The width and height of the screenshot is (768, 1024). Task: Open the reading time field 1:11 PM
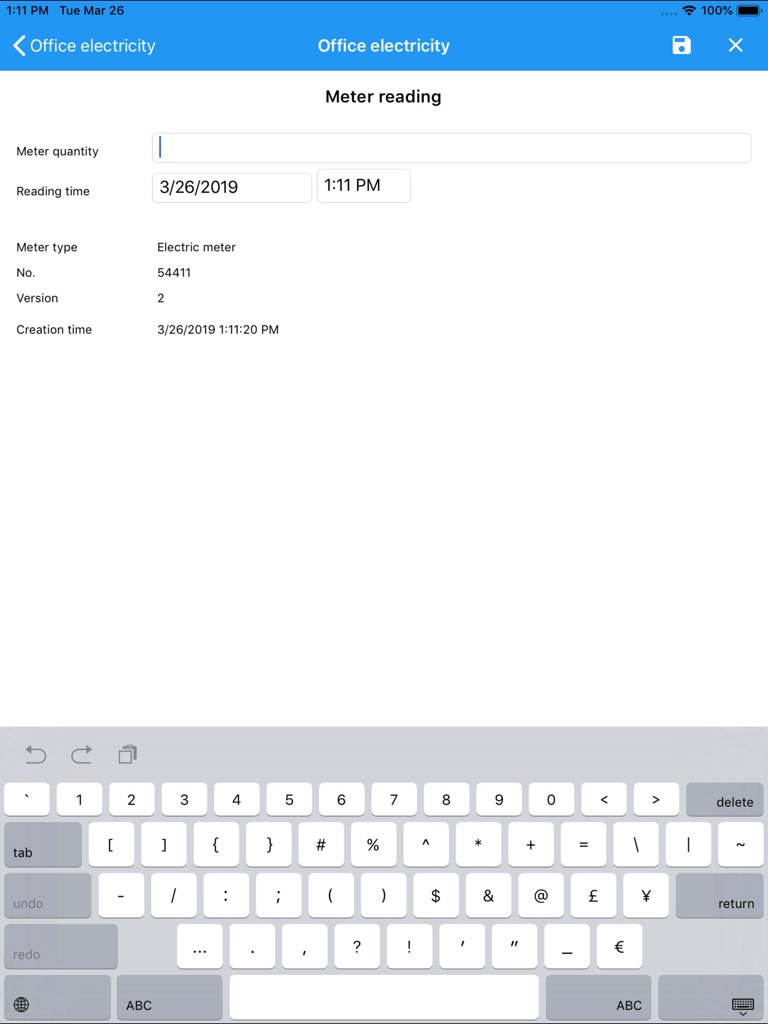point(364,185)
